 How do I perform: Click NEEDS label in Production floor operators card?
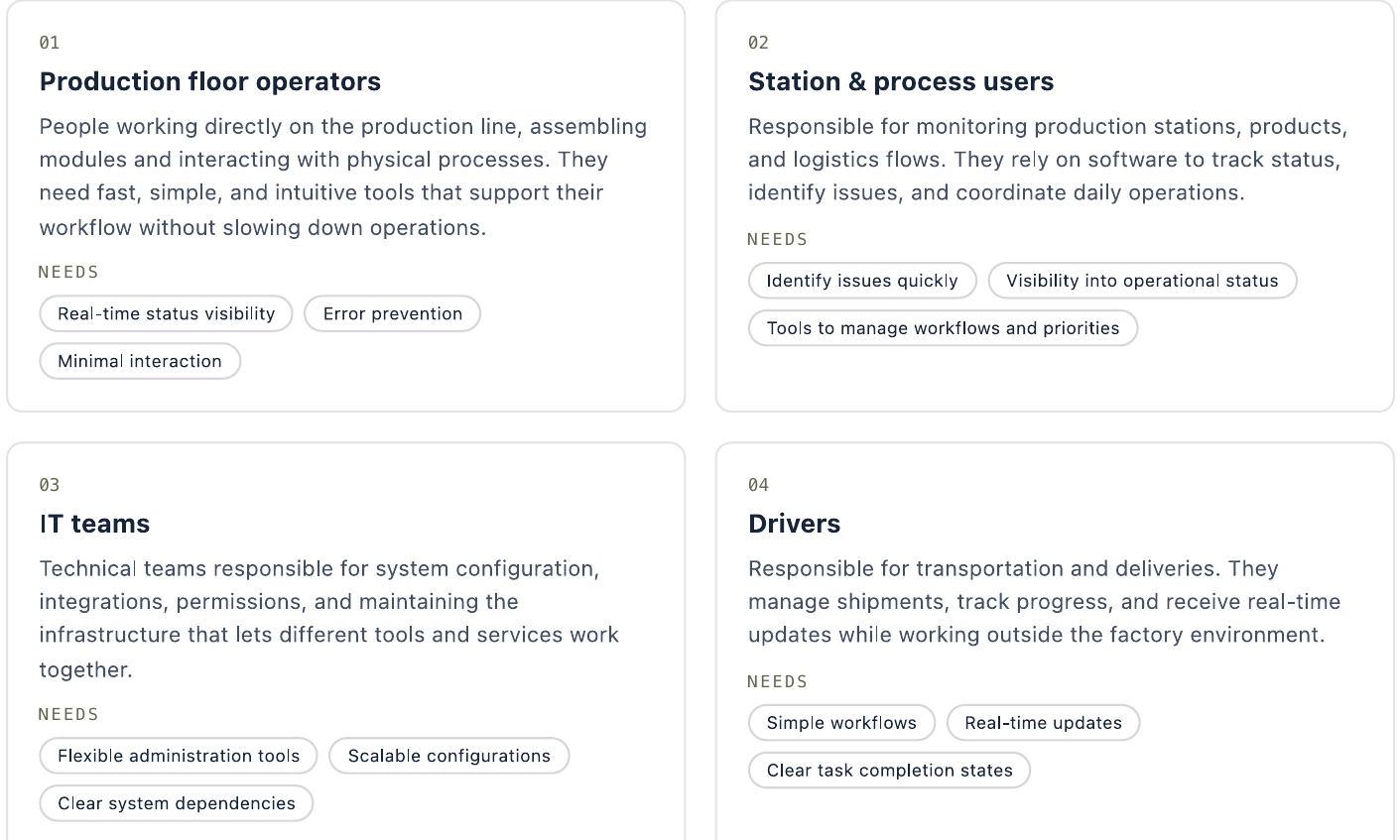click(68, 272)
